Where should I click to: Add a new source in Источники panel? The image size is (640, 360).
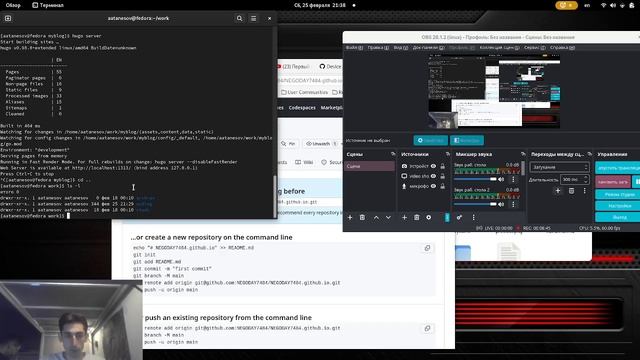[404, 218]
